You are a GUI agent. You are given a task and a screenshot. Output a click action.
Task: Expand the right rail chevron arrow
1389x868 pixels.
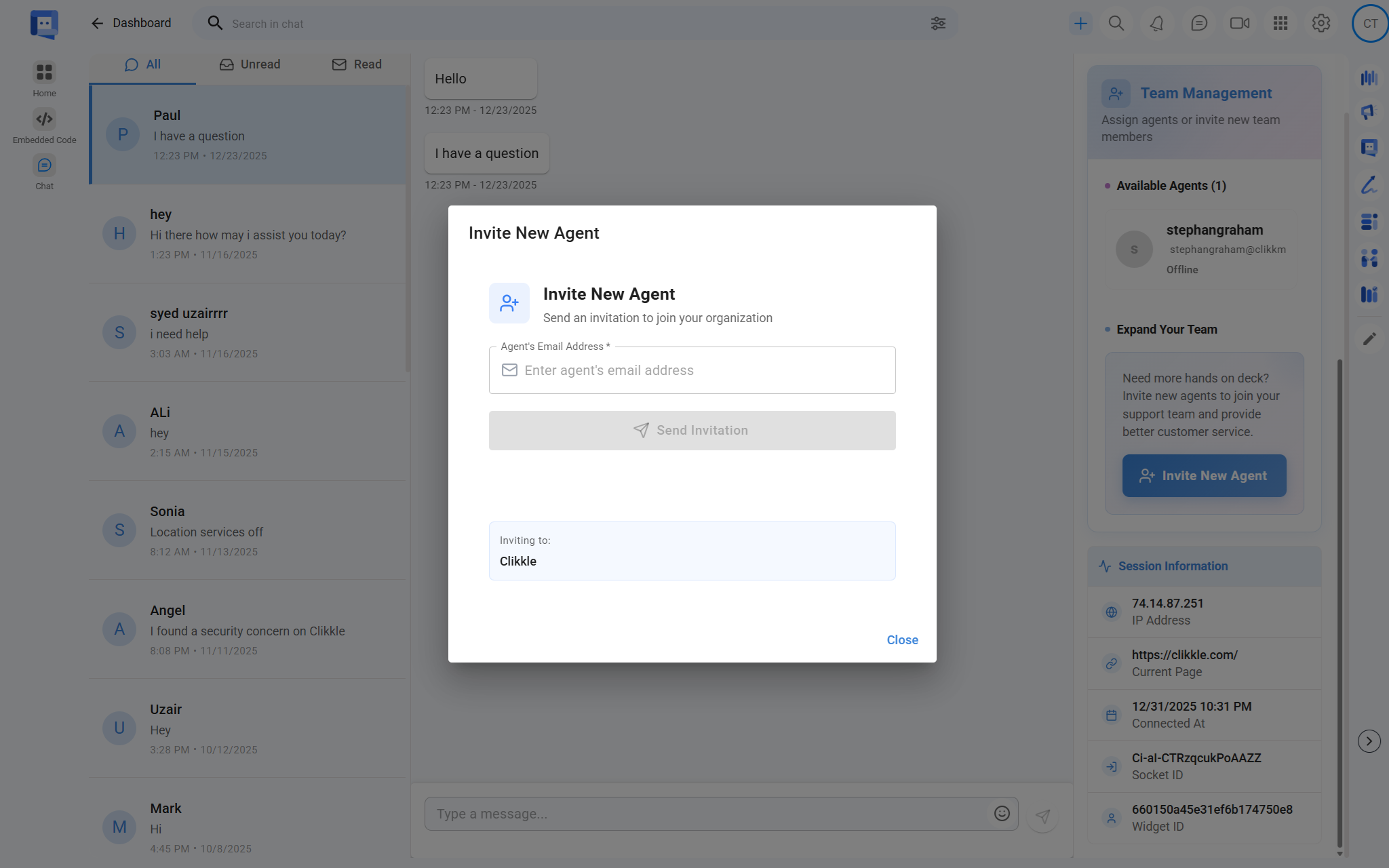coord(1369,741)
